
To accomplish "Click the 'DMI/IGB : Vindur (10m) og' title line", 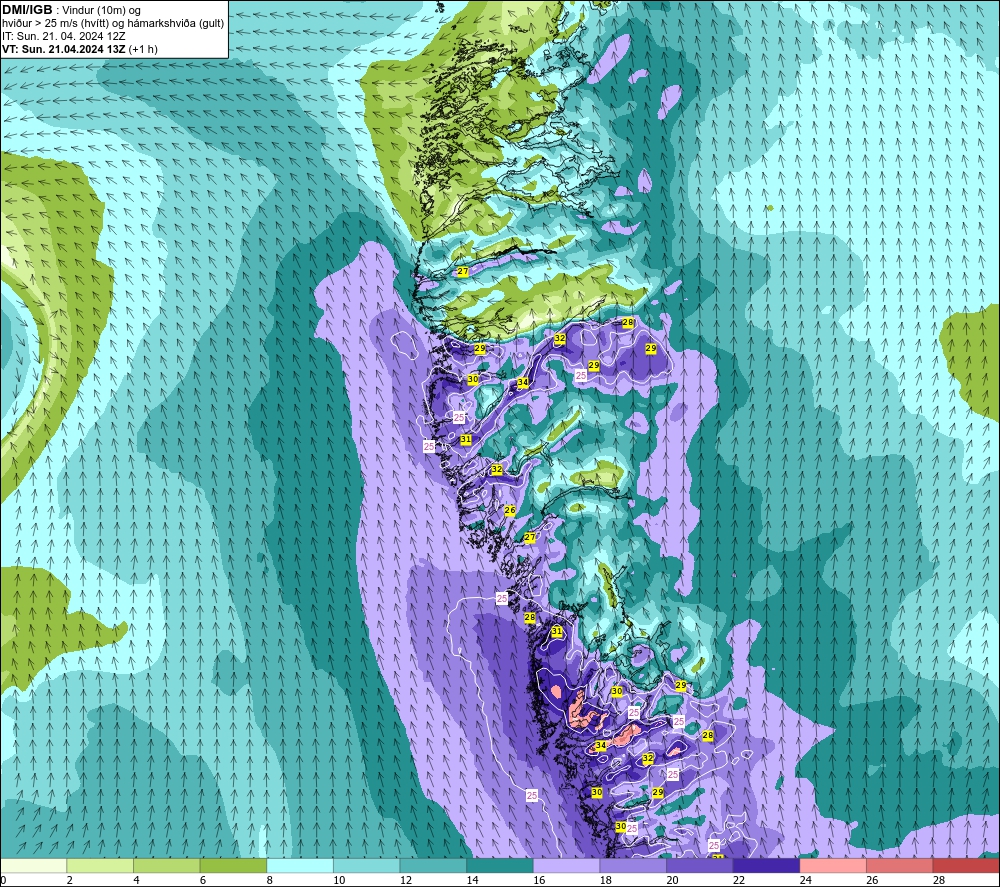I will click(71, 10).
